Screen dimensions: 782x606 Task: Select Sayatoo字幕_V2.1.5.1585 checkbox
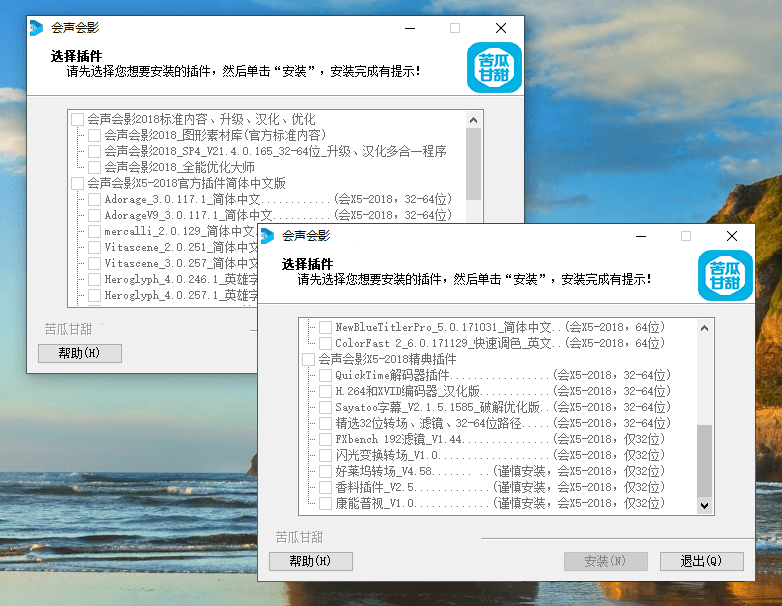pyautogui.click(x=326, y=407)
